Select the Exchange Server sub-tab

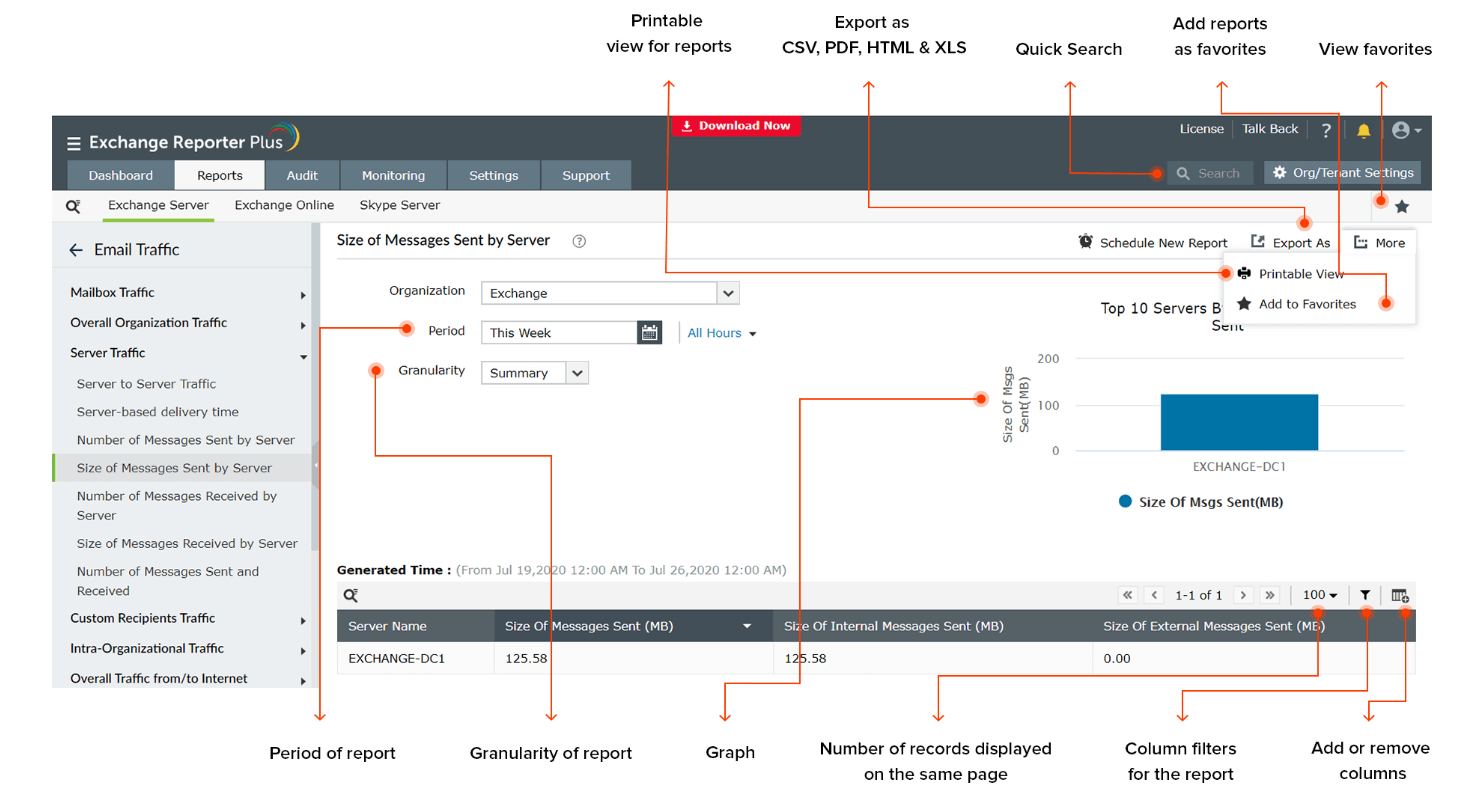click(x=158, y=206)
